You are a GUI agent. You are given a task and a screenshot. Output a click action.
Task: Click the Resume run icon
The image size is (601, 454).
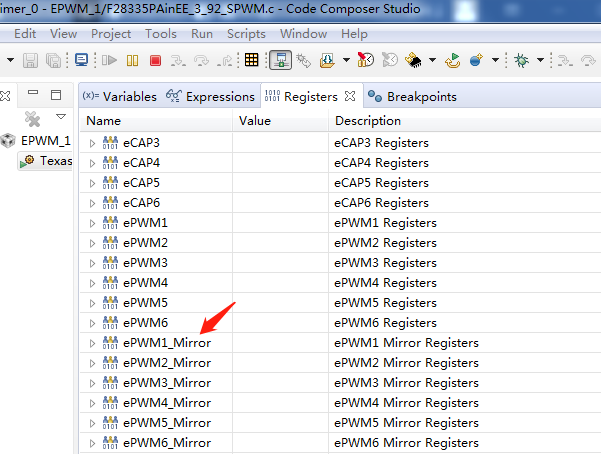[x=109, y=60]
